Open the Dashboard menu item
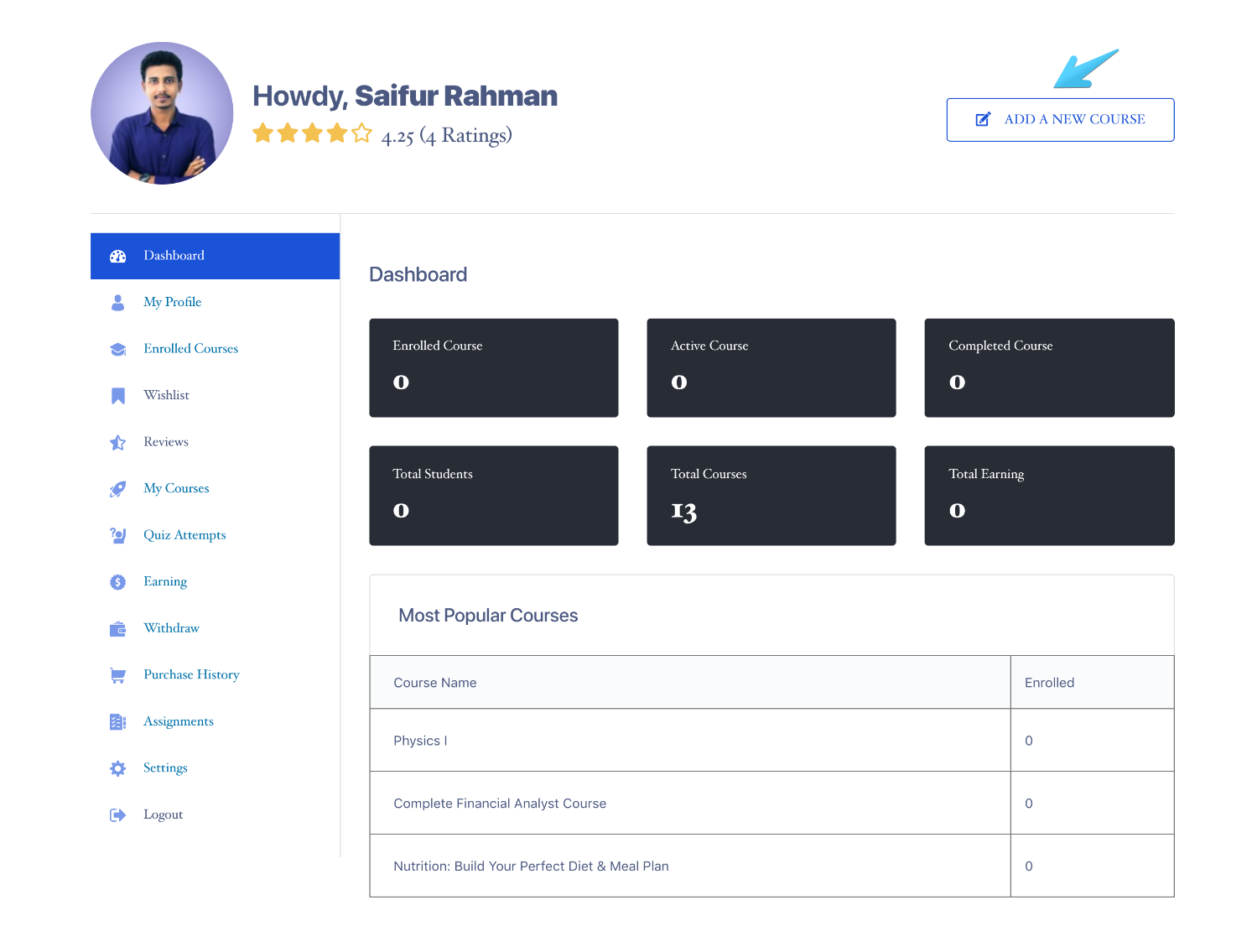 click(215, 256)
